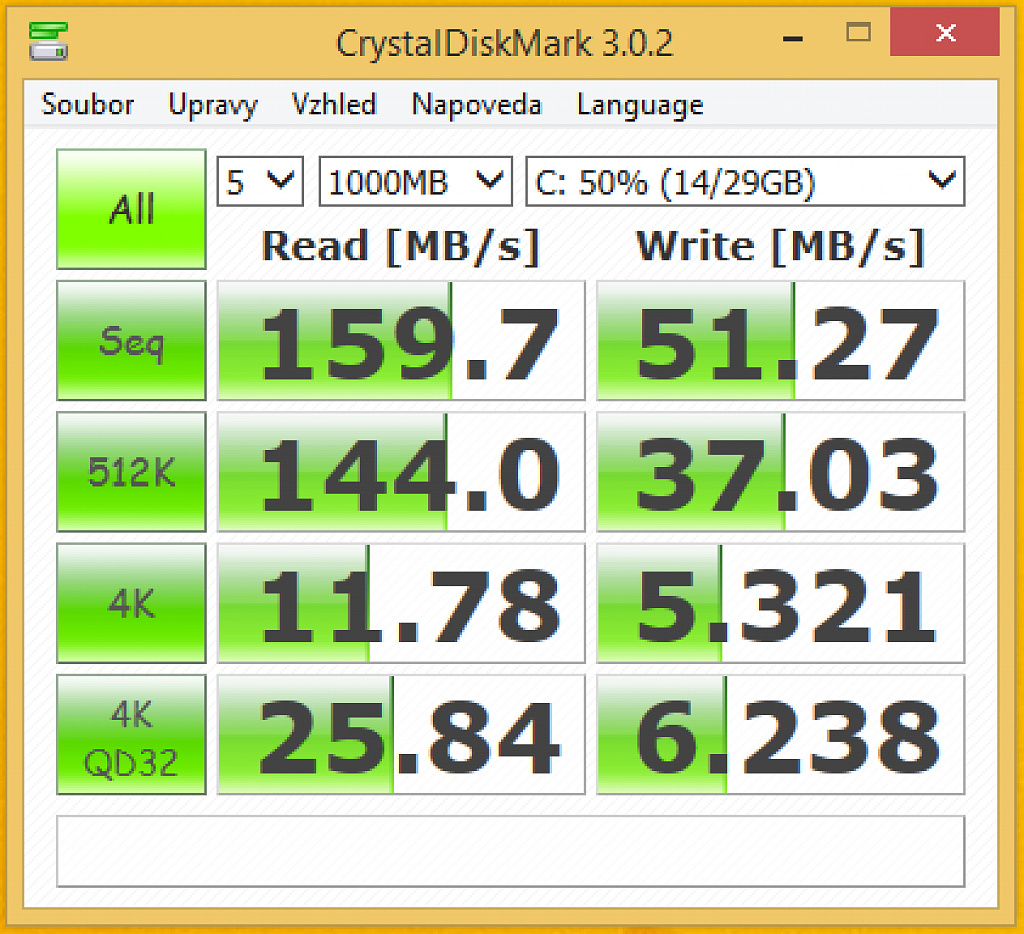Run all benchmarks with the All button

coord(131,209)
